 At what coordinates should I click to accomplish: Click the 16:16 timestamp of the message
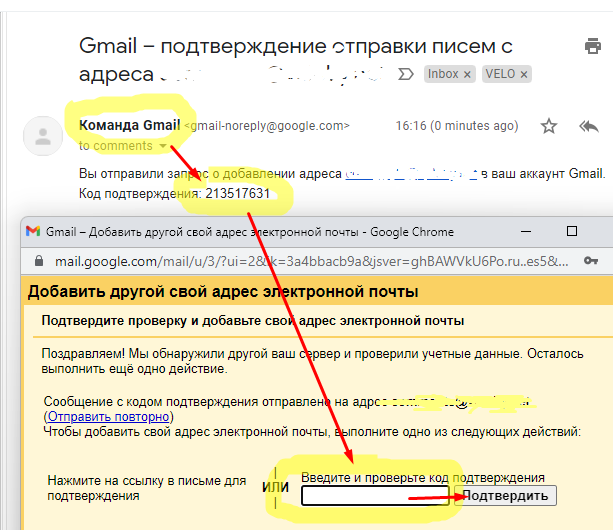pos(457,126)
